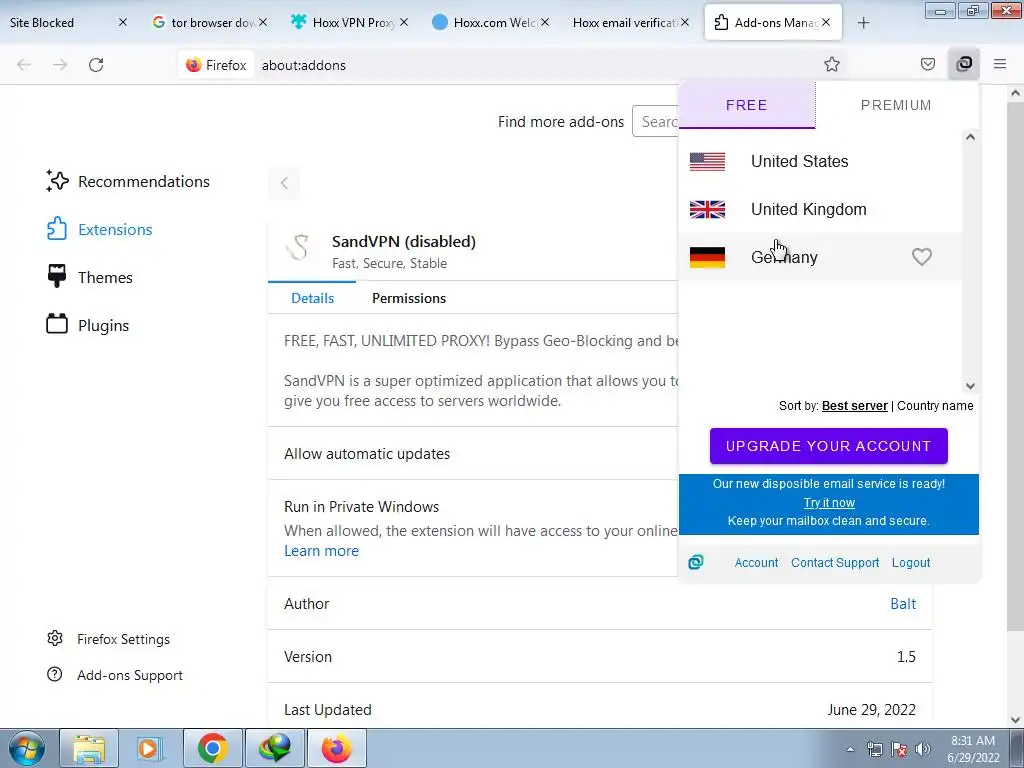
Task: Open Windows Media Player taskbar icon
Action: point(149,748)
